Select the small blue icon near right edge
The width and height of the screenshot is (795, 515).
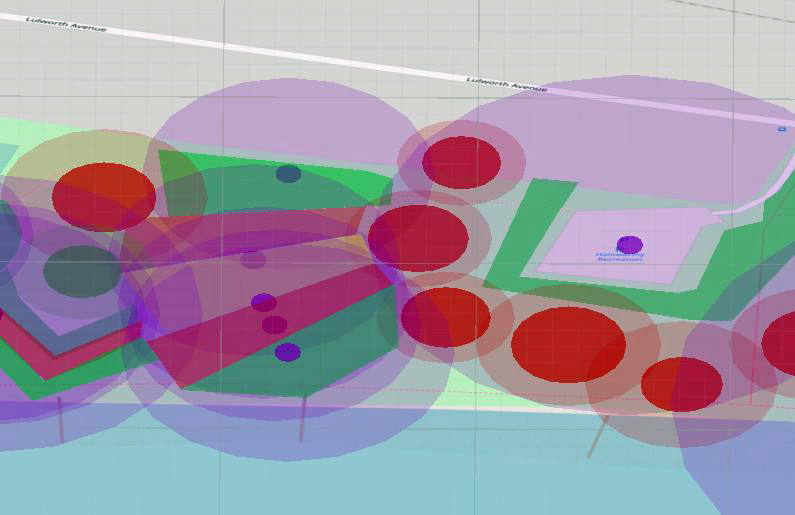(x=782, y=129)
